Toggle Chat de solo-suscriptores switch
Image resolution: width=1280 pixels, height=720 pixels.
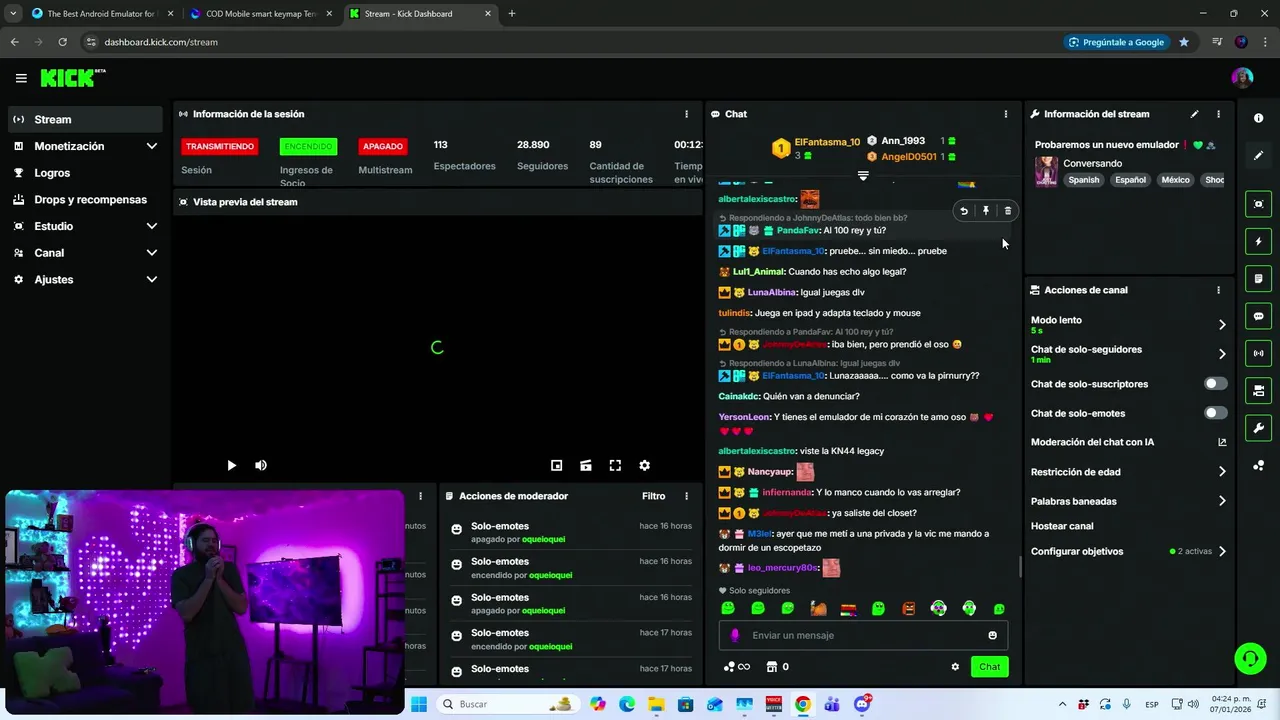tap(1215, 384)
